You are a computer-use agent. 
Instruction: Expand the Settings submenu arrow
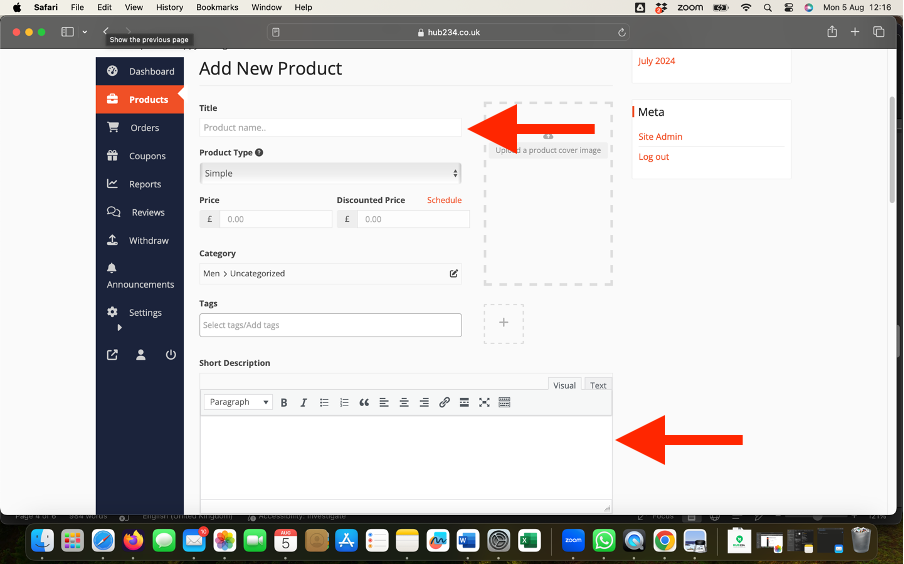(x=119, y=327)
